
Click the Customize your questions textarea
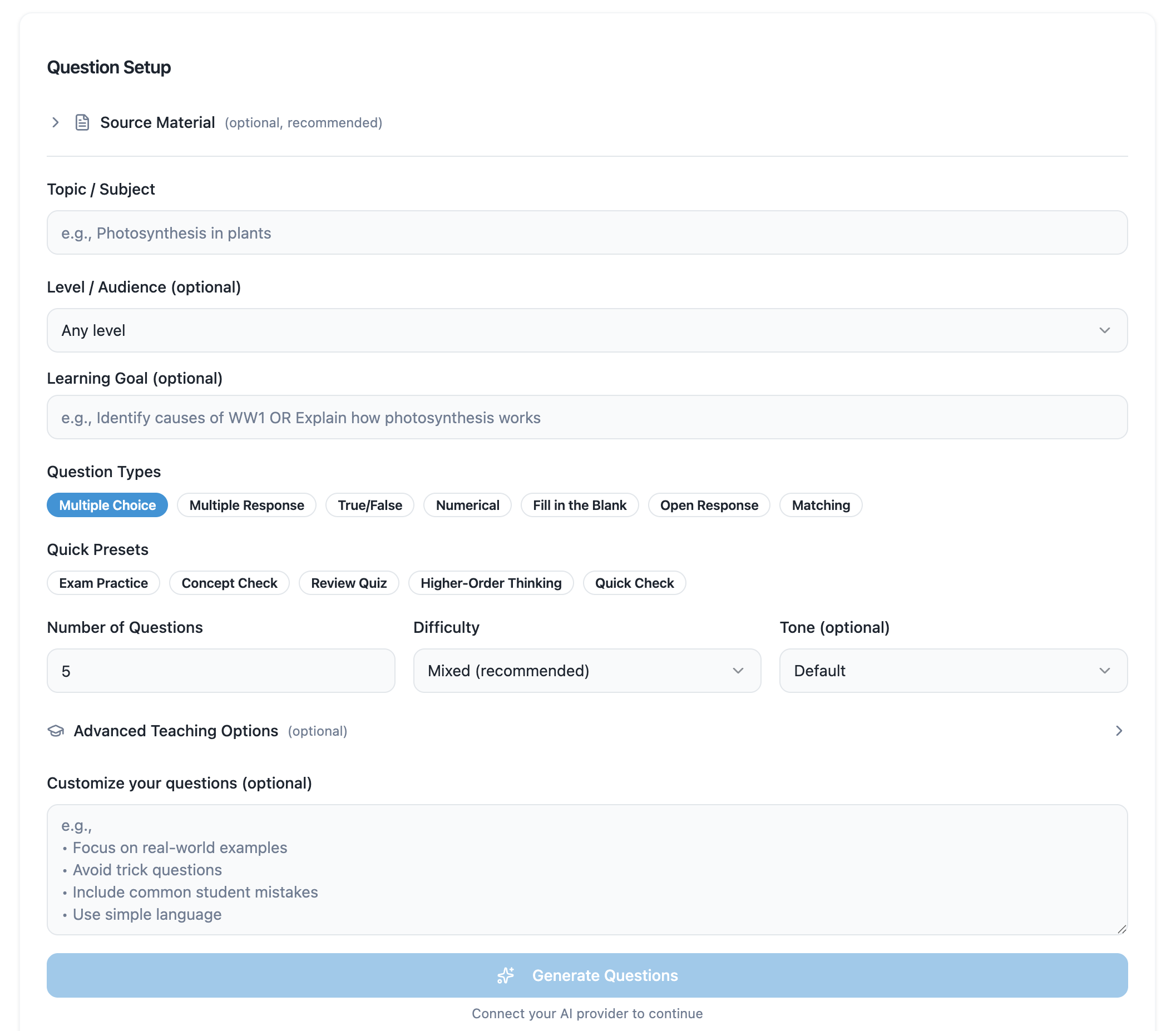point(587,869)
